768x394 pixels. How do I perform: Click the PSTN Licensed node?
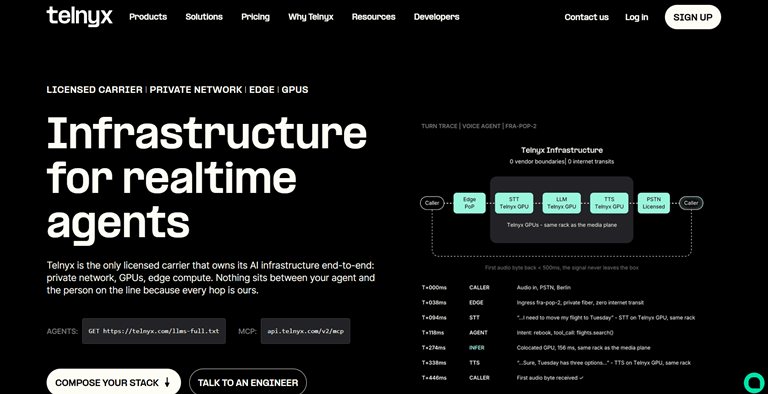coord(653,203)
